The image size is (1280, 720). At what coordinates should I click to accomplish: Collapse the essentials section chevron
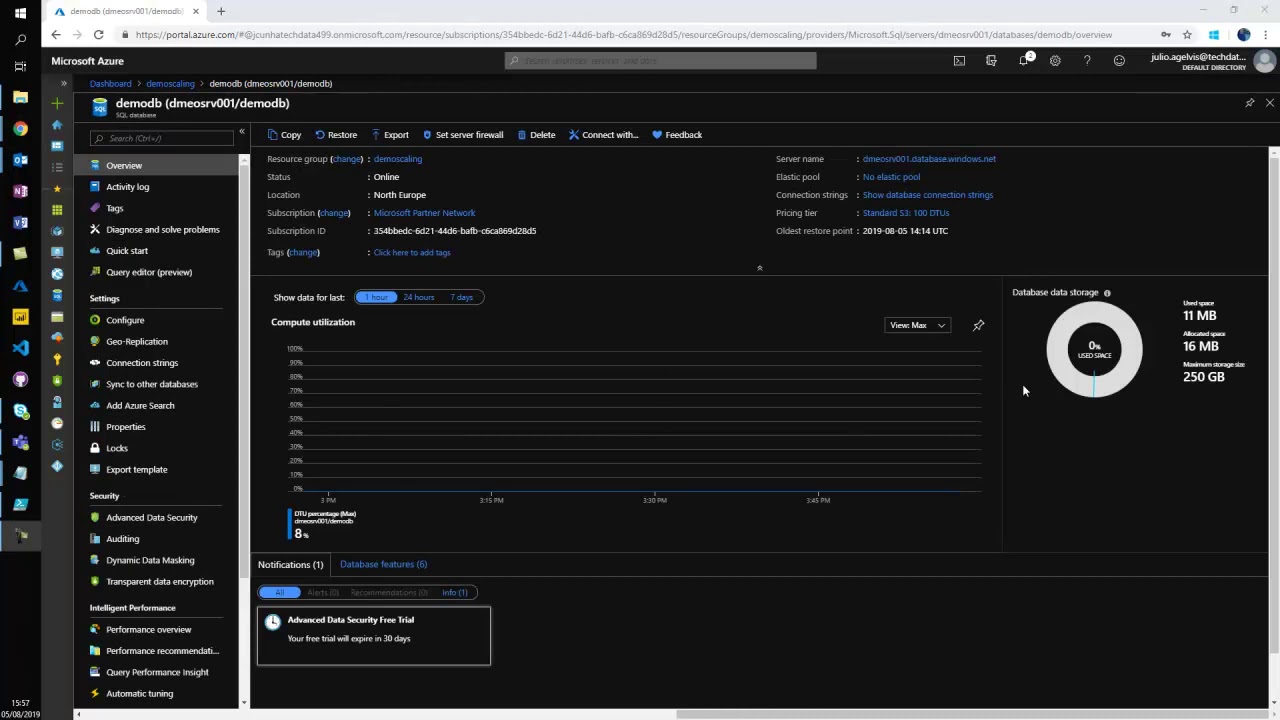point(760,268)
